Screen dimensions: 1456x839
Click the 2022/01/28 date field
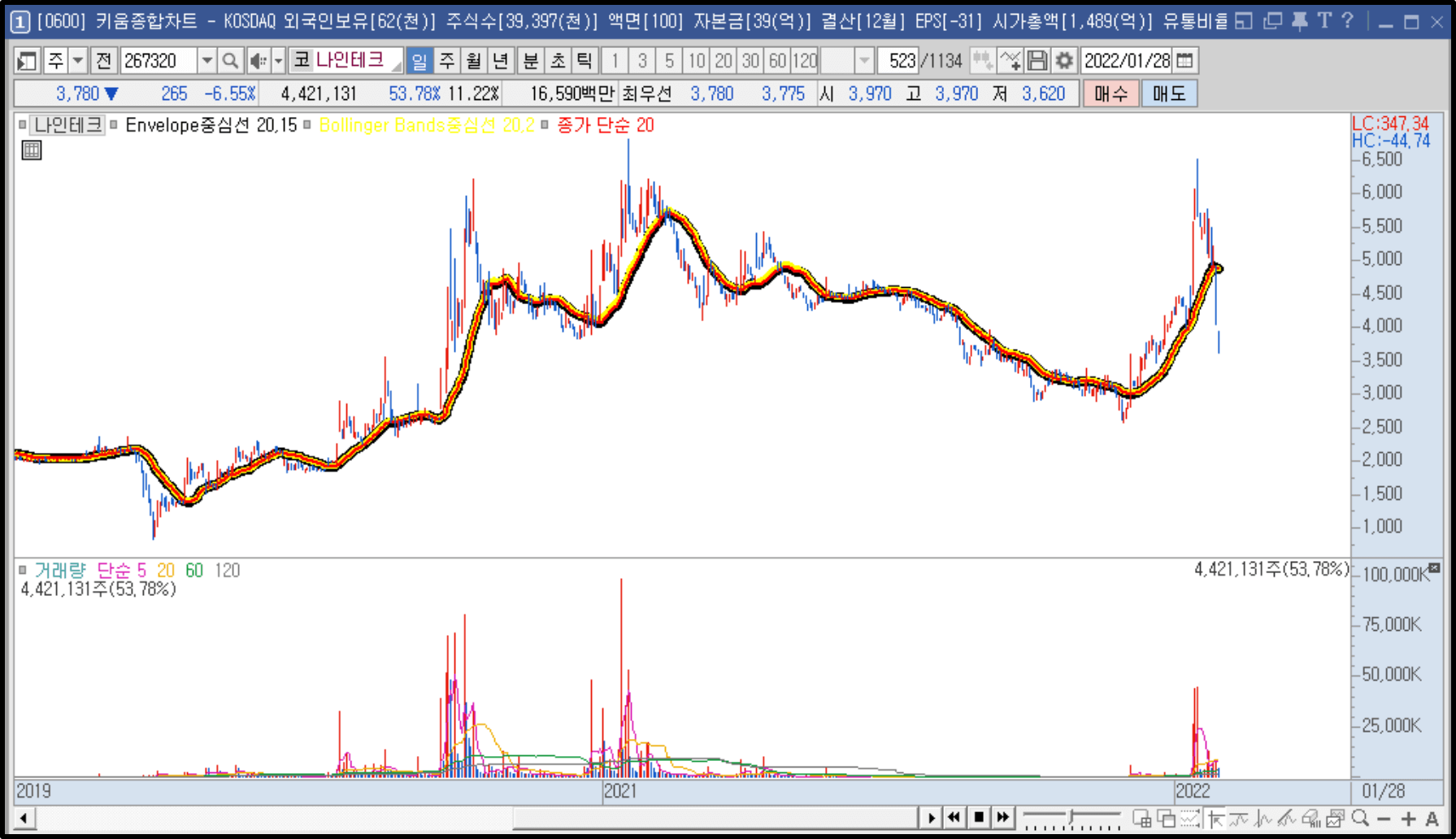1128,61
